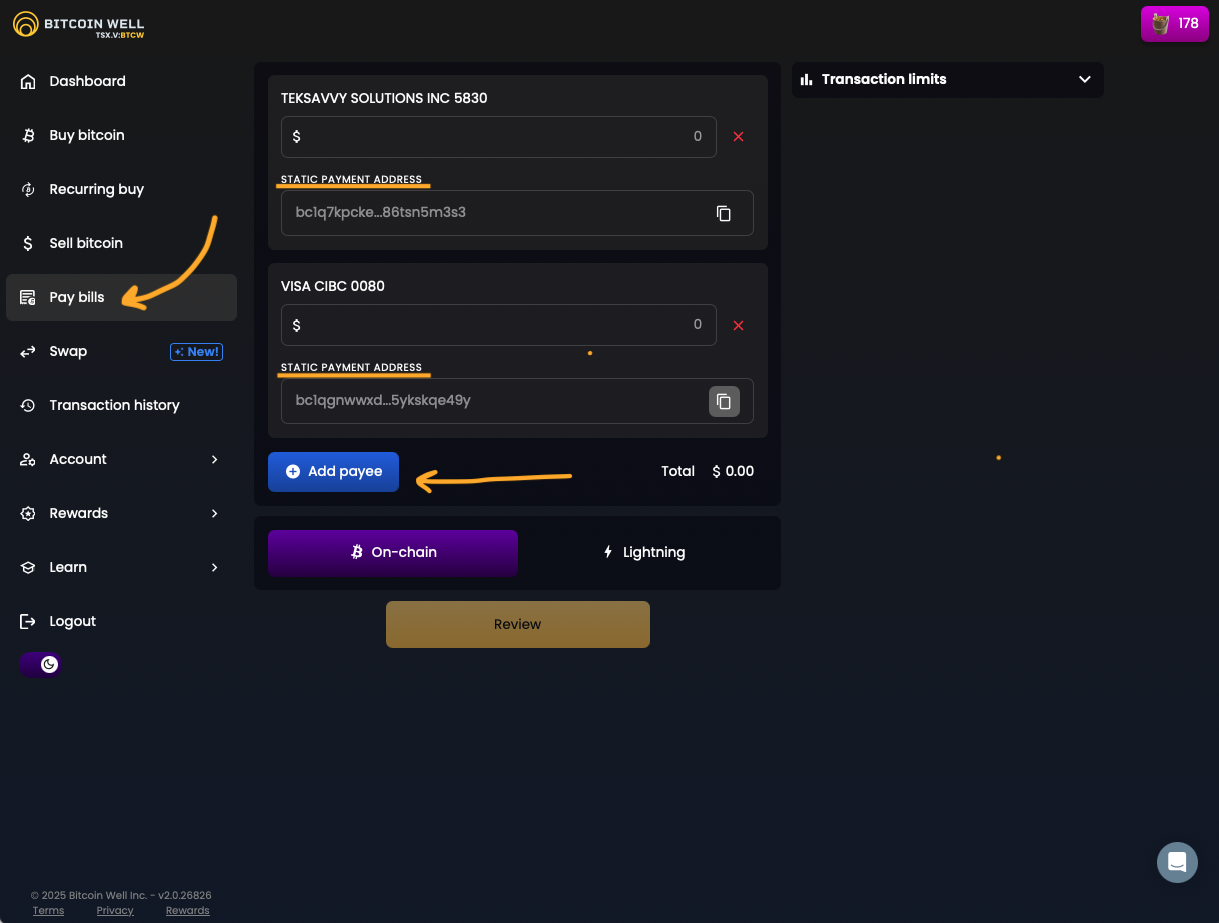
Task: Open the rewards points badge showing 178
Action: point(1174,23)
